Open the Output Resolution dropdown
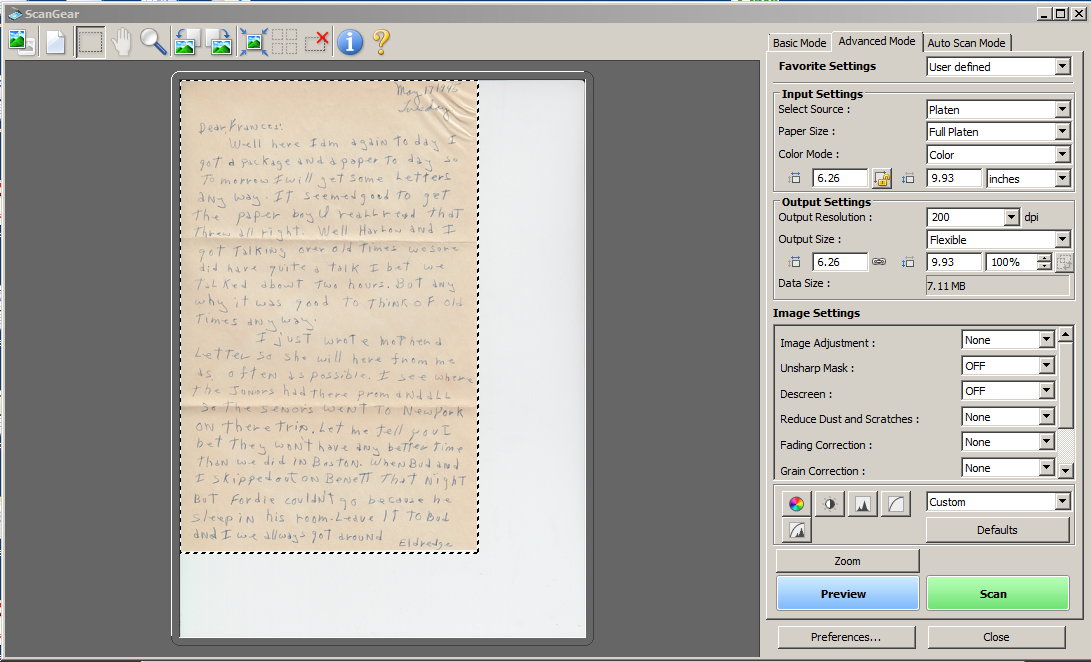 1011,217
